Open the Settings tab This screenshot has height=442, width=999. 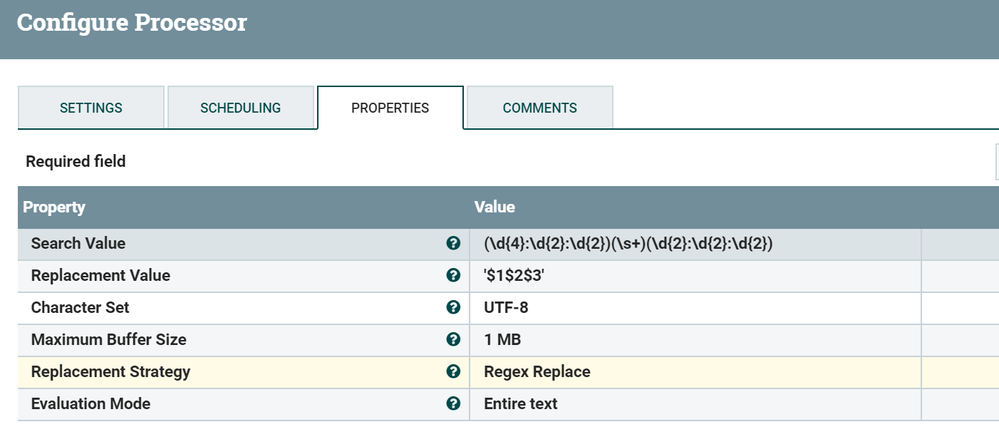91,108
